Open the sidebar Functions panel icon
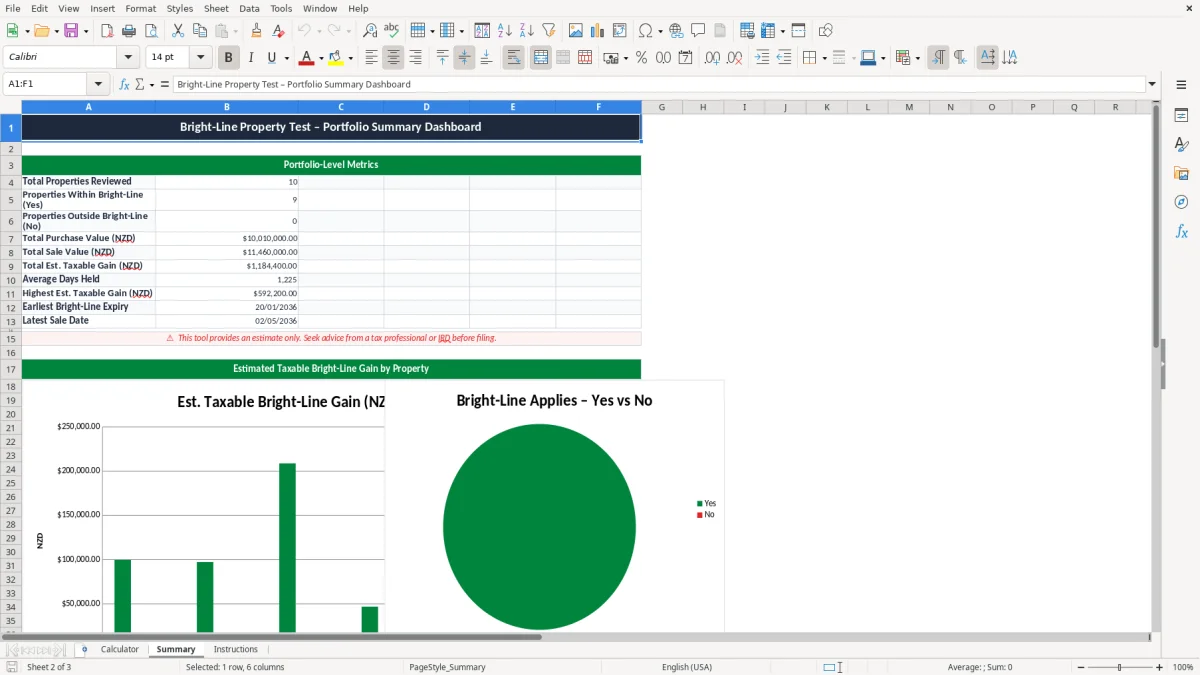The height and width of the screenshot is (675, 1200). click(x=1181, y=231)
